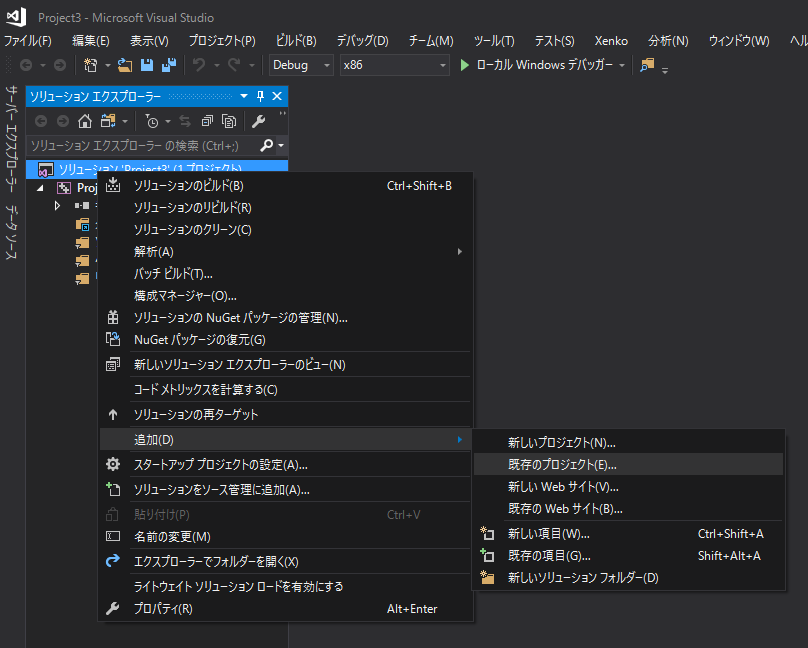The image size is (808, 648).
Task: Click the undo arrow icon
Action: tap(199, 65)
